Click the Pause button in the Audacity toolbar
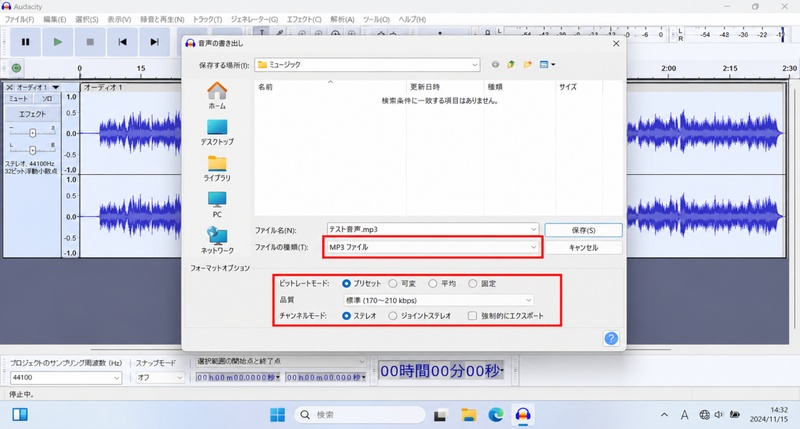Viewport: 800px width, 429px height. [25, 42]
